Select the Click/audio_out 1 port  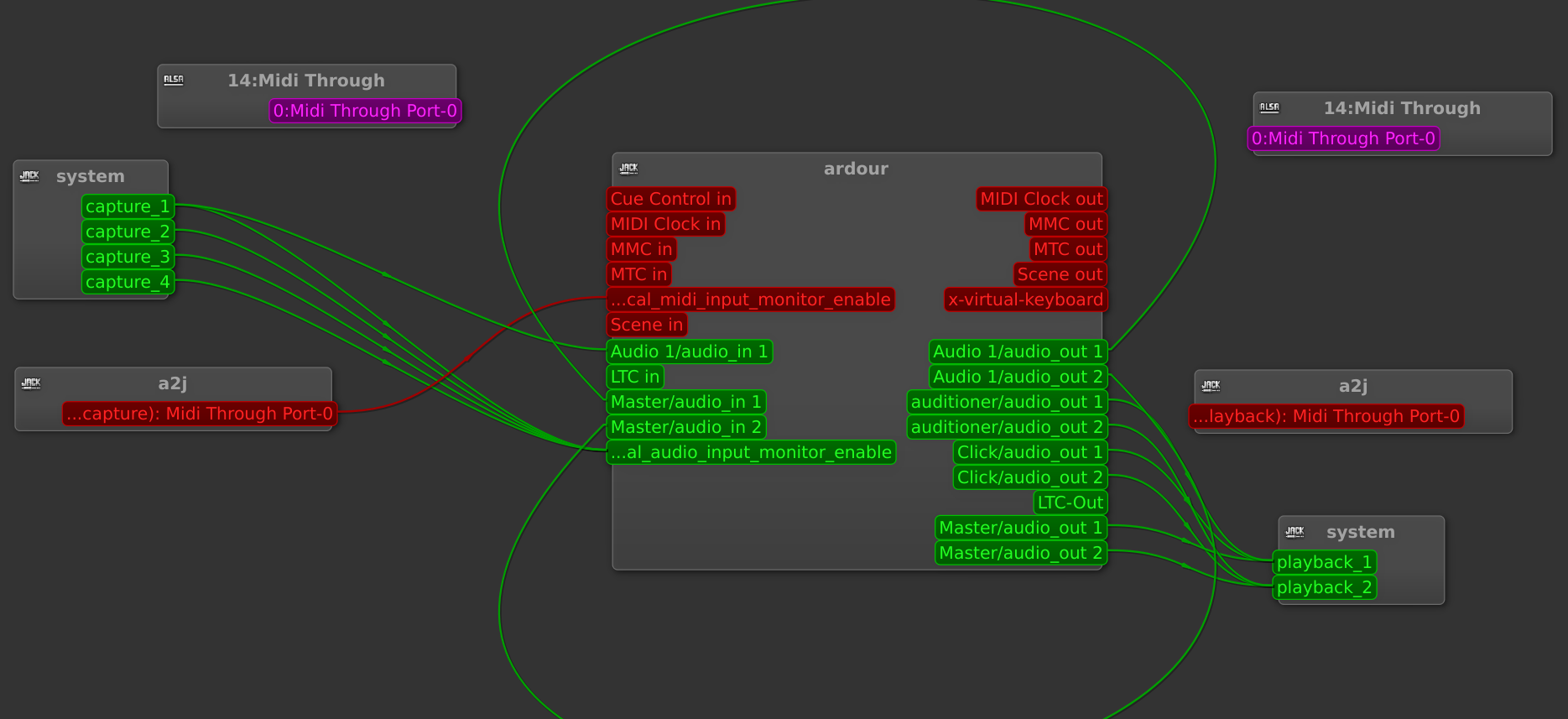pos(1030,452)
